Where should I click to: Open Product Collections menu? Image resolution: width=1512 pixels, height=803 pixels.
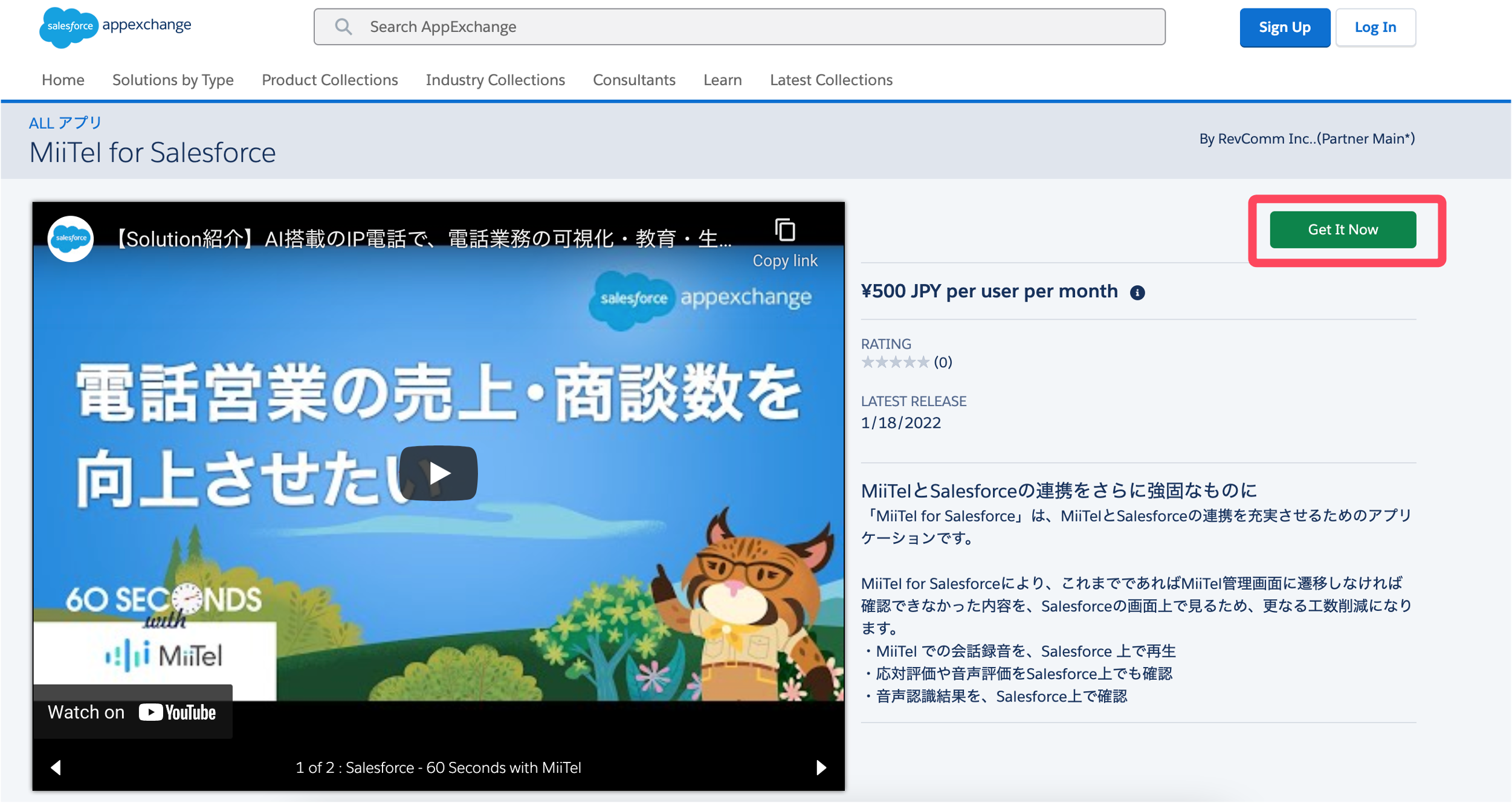(329, 80)
